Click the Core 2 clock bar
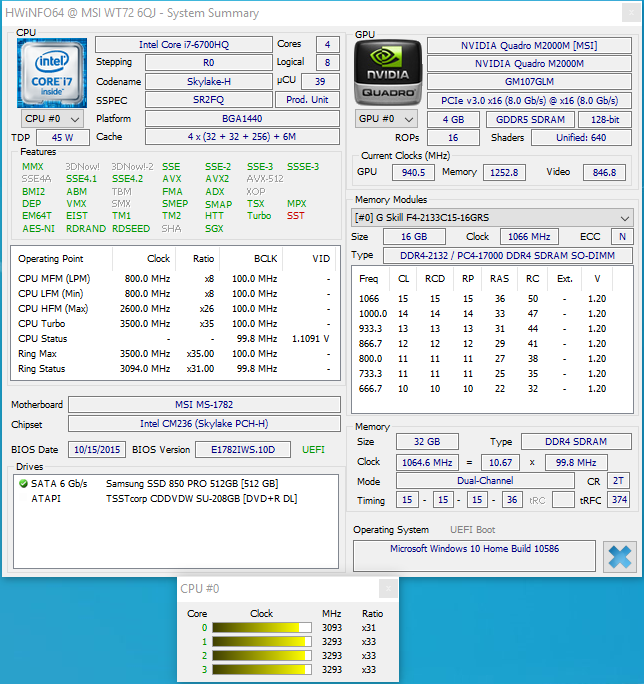This screenshot has width=644, height=684. click(x=262, y=656)
